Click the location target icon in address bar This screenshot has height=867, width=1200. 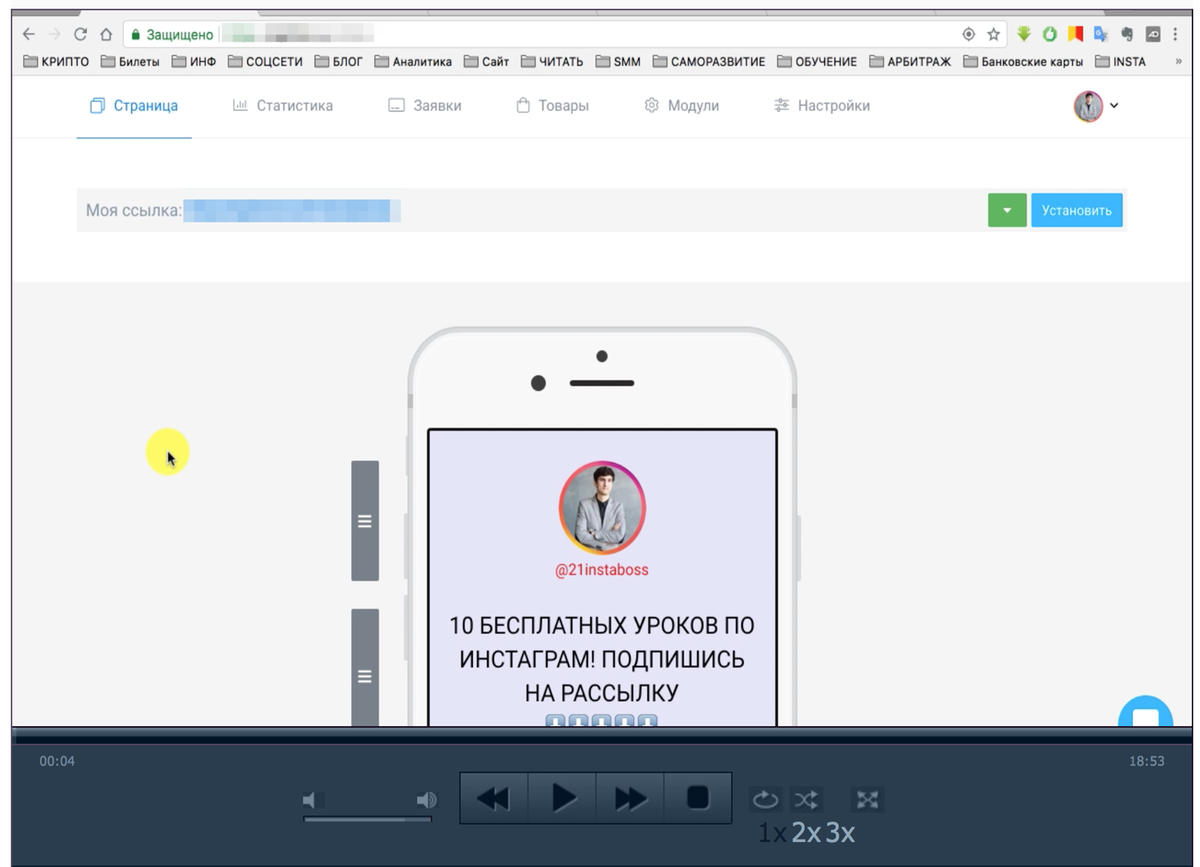point(968,34)
